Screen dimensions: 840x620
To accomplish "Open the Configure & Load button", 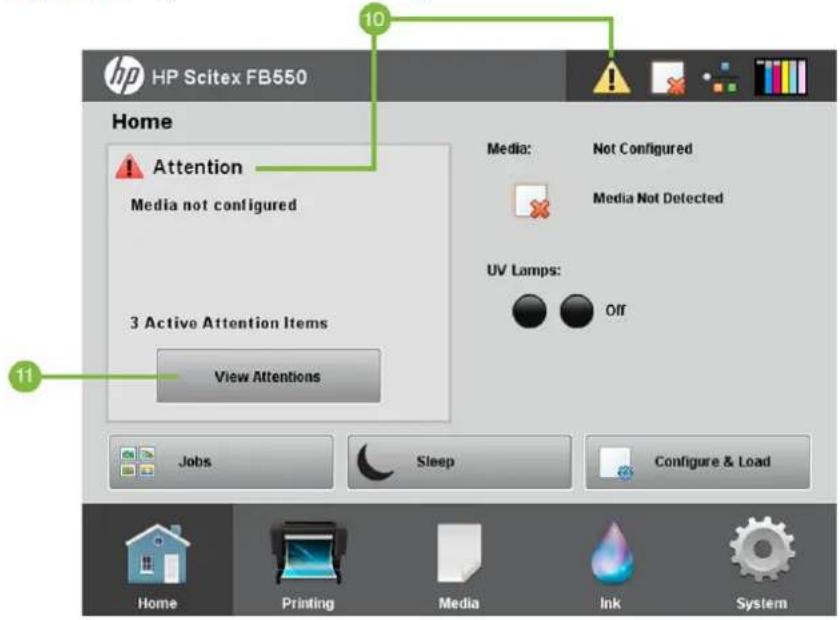I will pos(698,462).
